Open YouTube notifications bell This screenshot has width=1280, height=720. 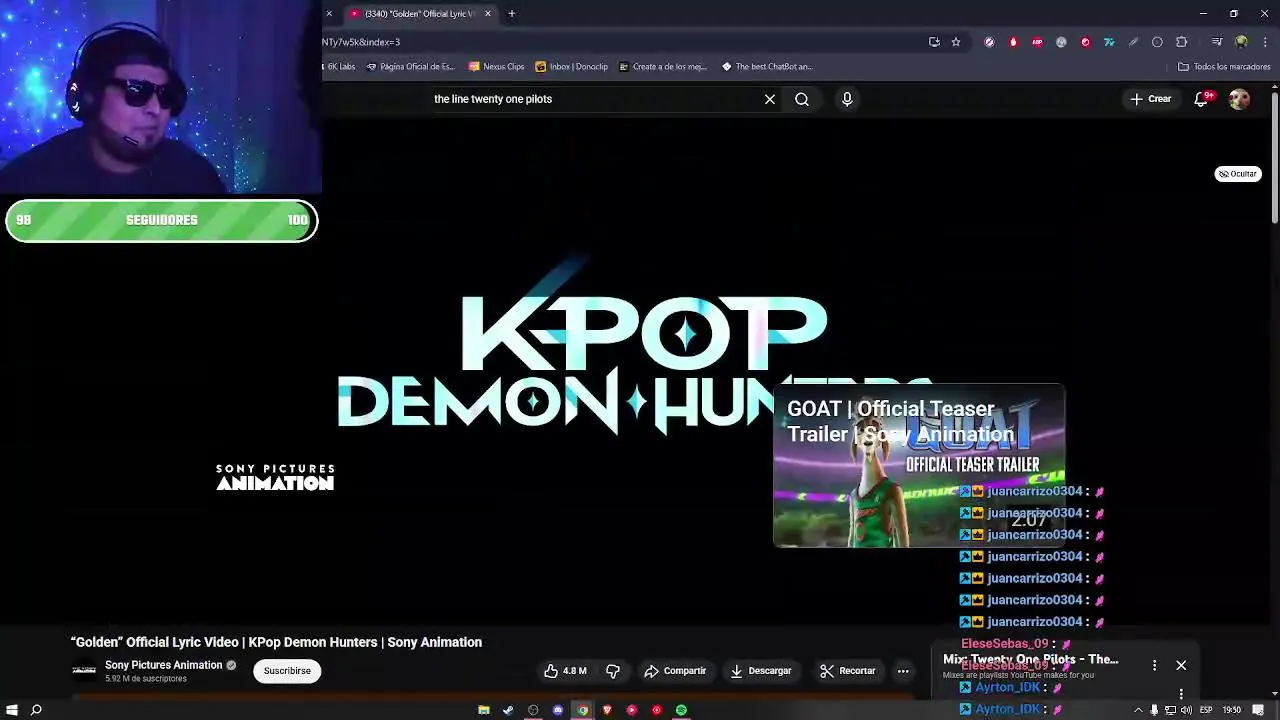pos(1201,99)
